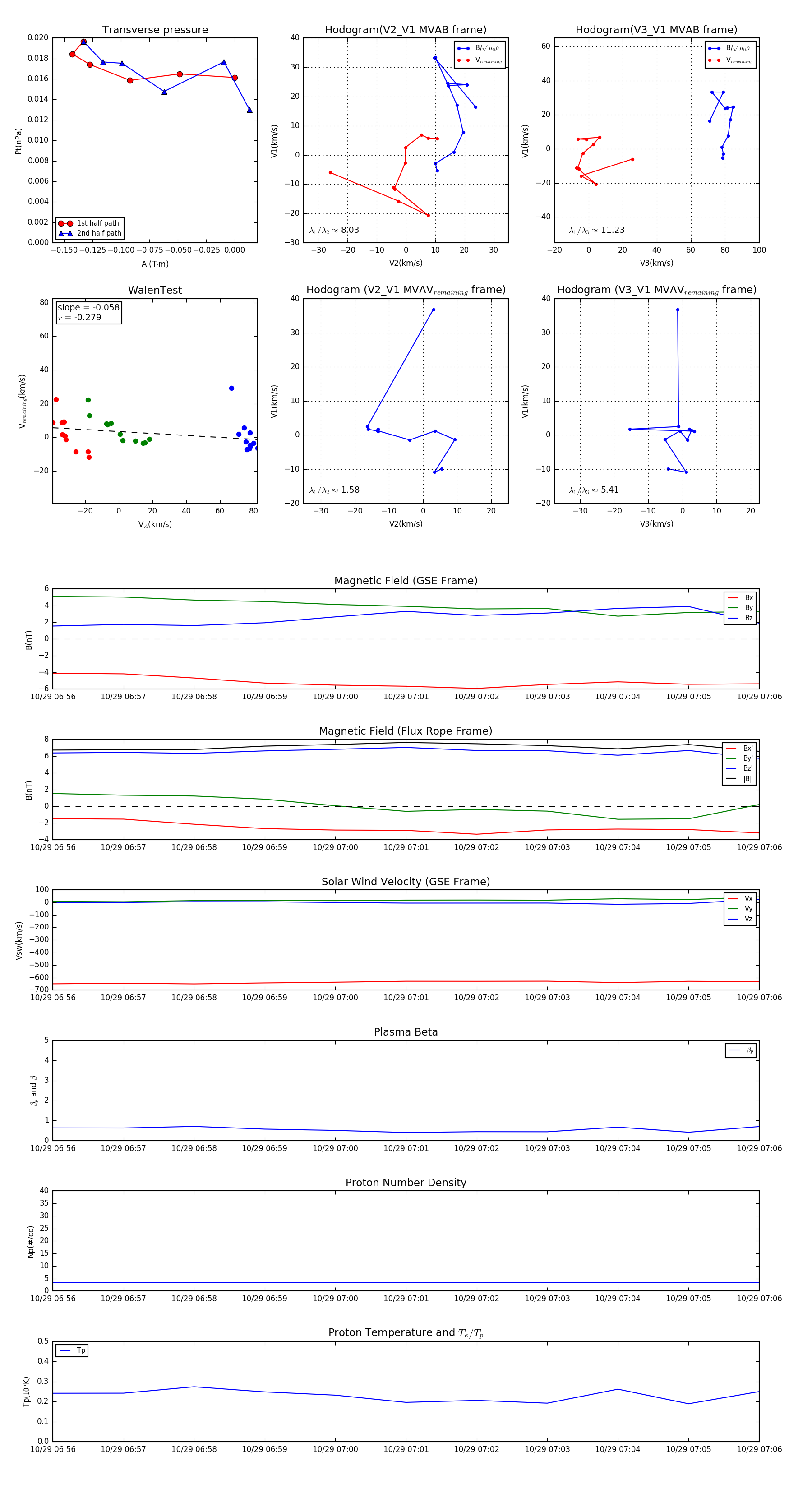The width and height of the screenshot is (812, 1489).
Task: Click 'V2(km/s)' label under MVAV remaining hodogram
Action: 406,524
